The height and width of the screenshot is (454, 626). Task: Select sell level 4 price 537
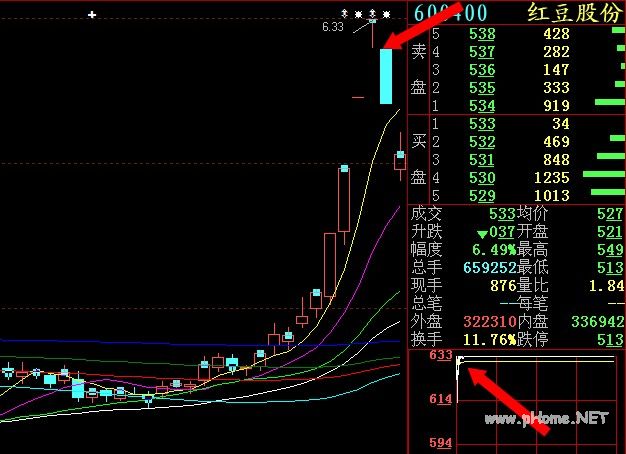[482, 52]
